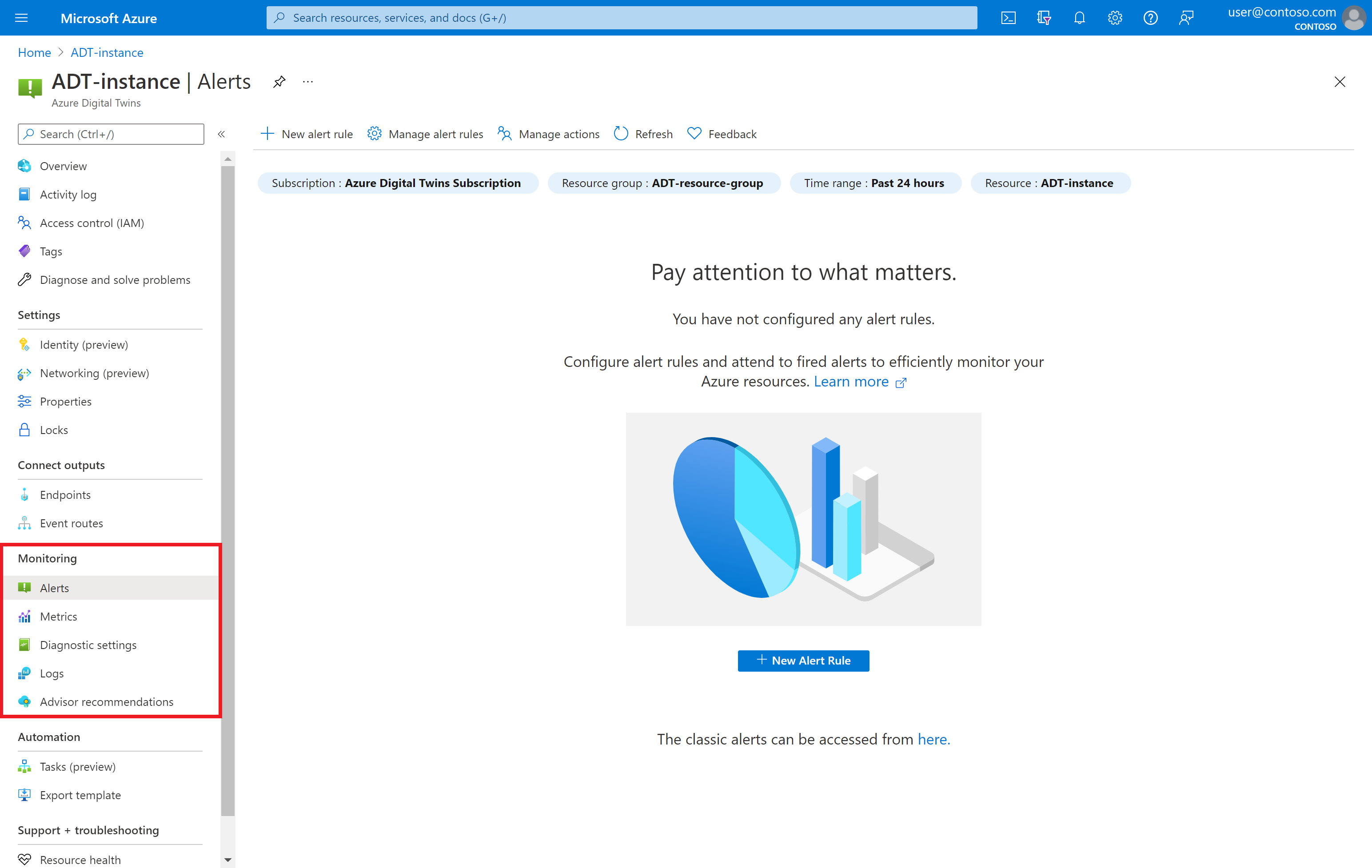Click the Advisor recommendations icon
Viewport: 1372px width, 868px height.
(25, 701)
